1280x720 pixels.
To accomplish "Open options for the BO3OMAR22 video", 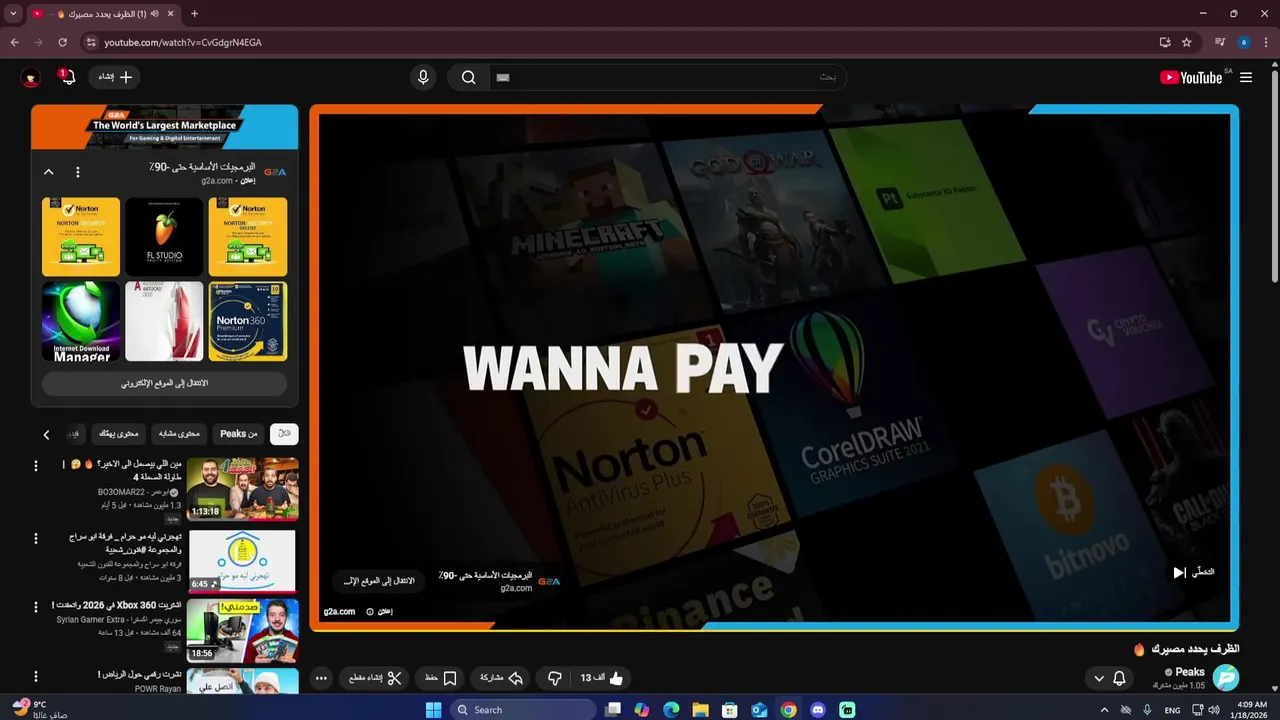I will 36,466.
